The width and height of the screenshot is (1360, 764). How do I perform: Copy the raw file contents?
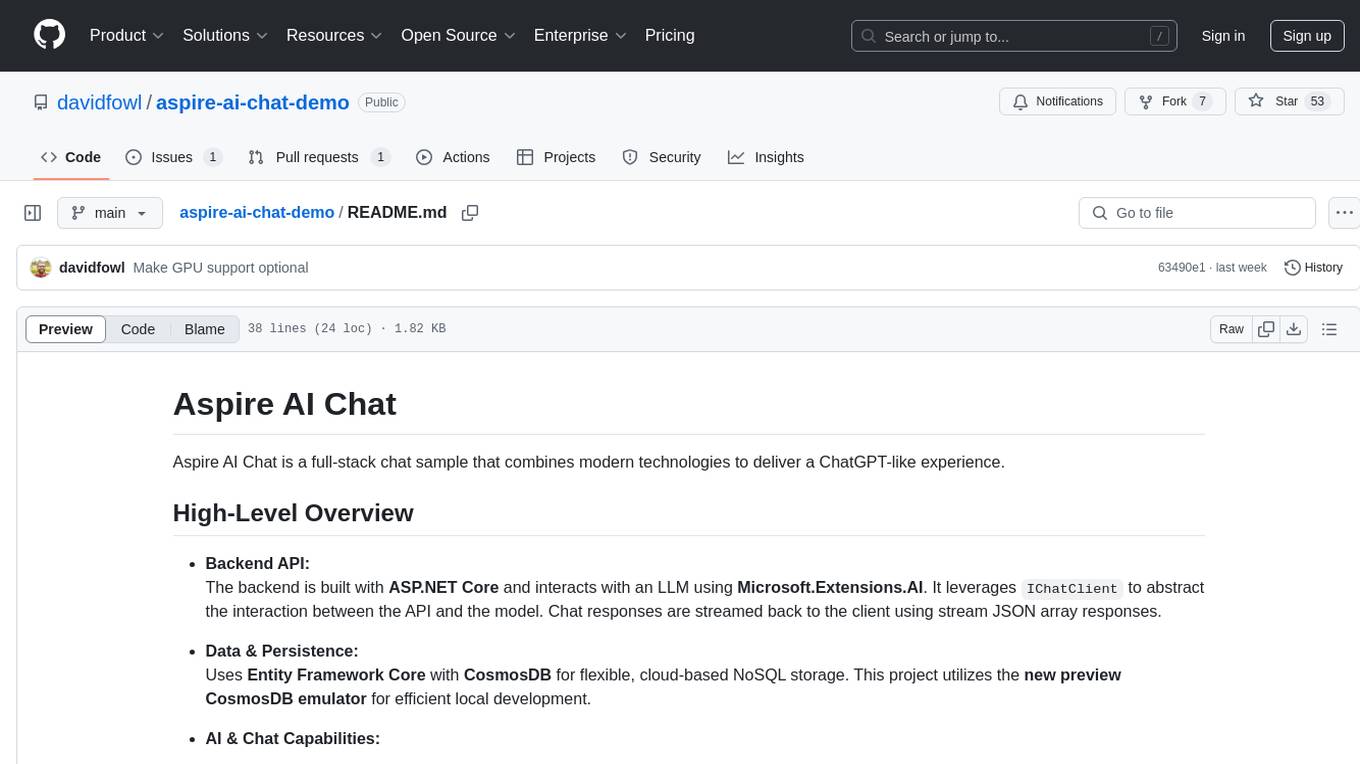pos(1266,329)
